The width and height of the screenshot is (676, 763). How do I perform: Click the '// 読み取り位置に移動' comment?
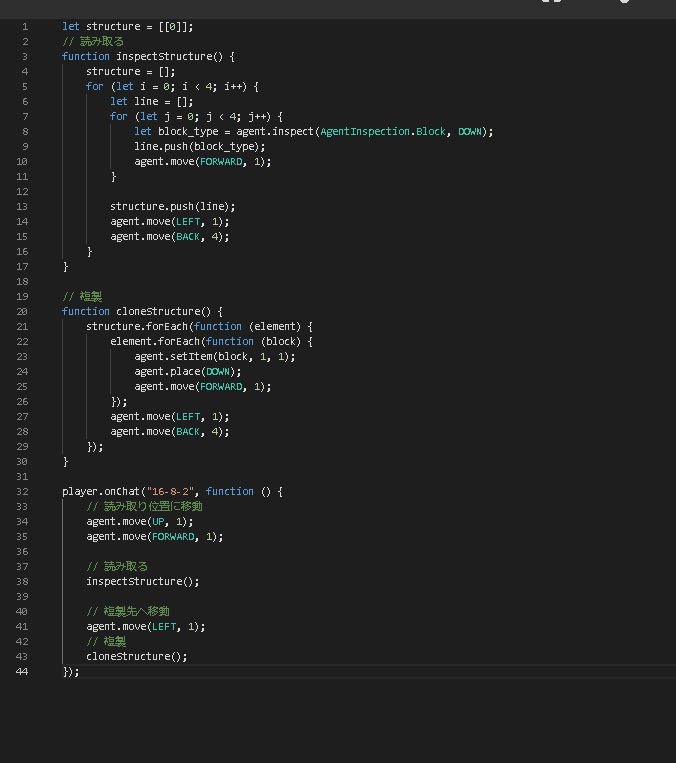tap(144, 506)
